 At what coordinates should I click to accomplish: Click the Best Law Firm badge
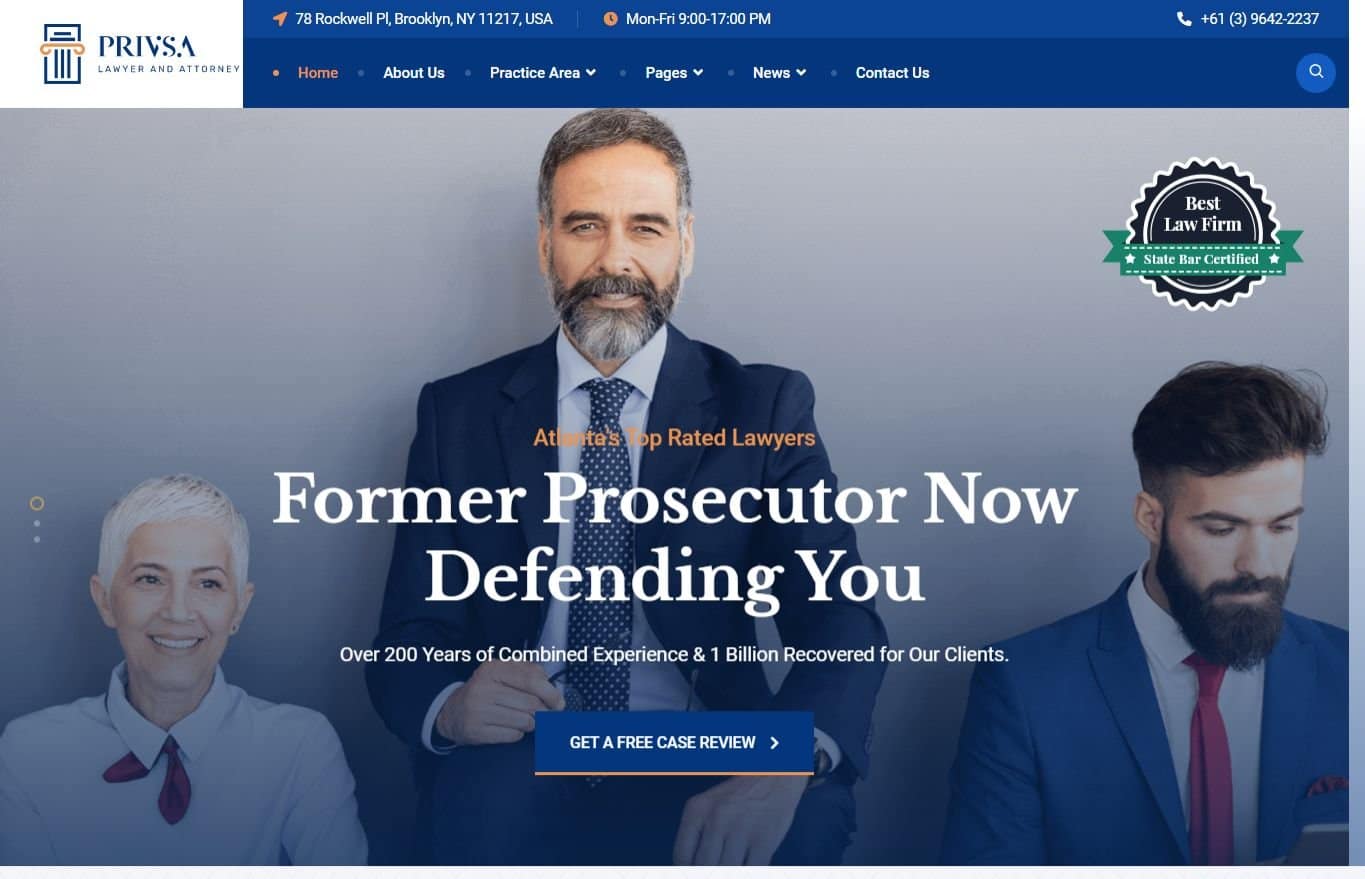click(1203, 234)
